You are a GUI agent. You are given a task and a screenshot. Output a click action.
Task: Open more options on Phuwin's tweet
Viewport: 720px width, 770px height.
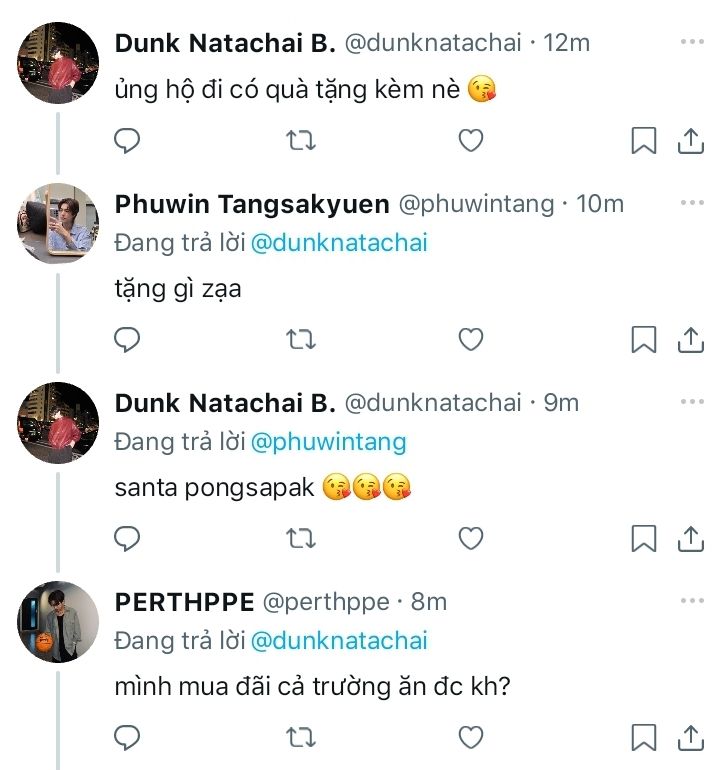[x=692, y=204]
